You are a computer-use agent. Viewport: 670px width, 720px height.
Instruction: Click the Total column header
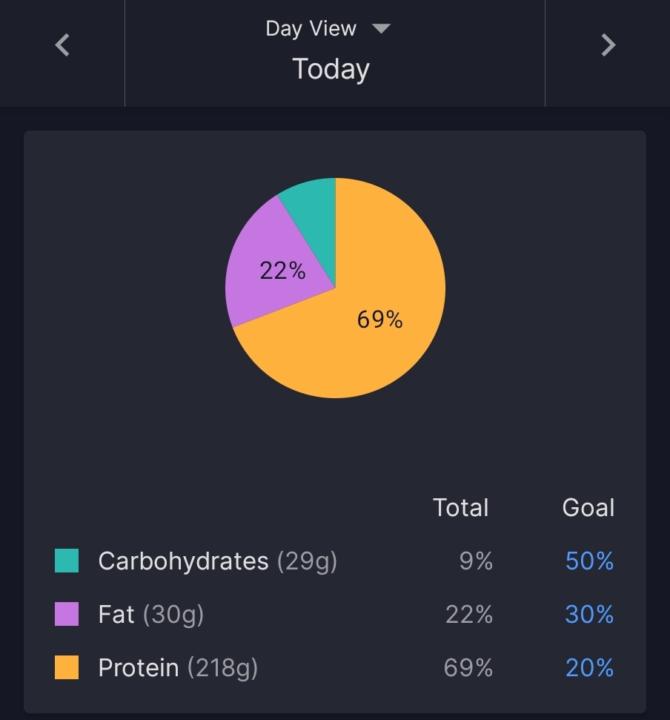tap(460, 508)
